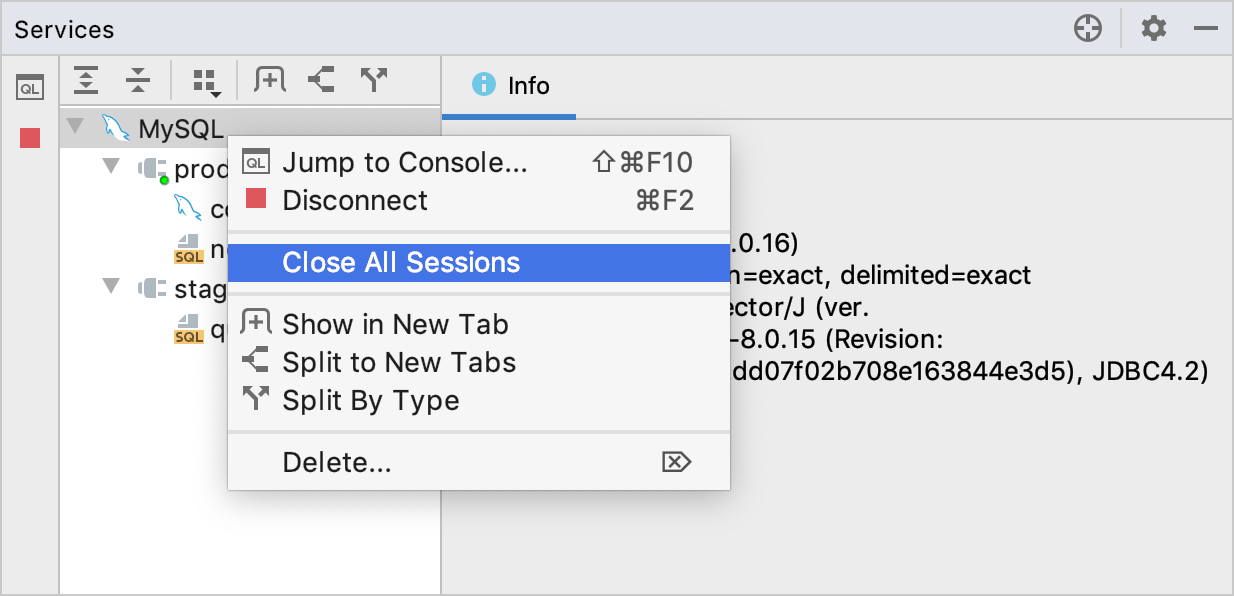Click Open Each in New Tab toolbar icon
Image resolution: width=1234 pixels, height=596 pixels.
point(321,80)
